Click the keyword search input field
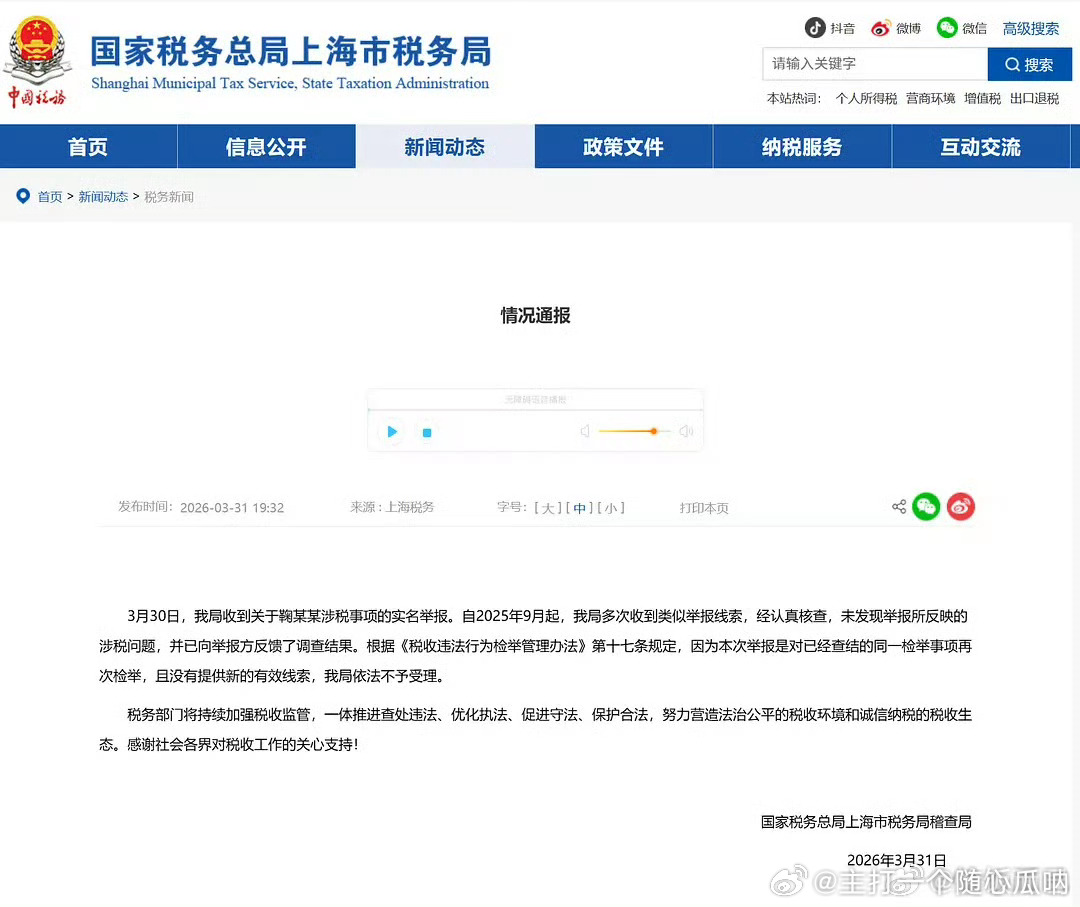Screen dimensions: 1080x907 875,64
